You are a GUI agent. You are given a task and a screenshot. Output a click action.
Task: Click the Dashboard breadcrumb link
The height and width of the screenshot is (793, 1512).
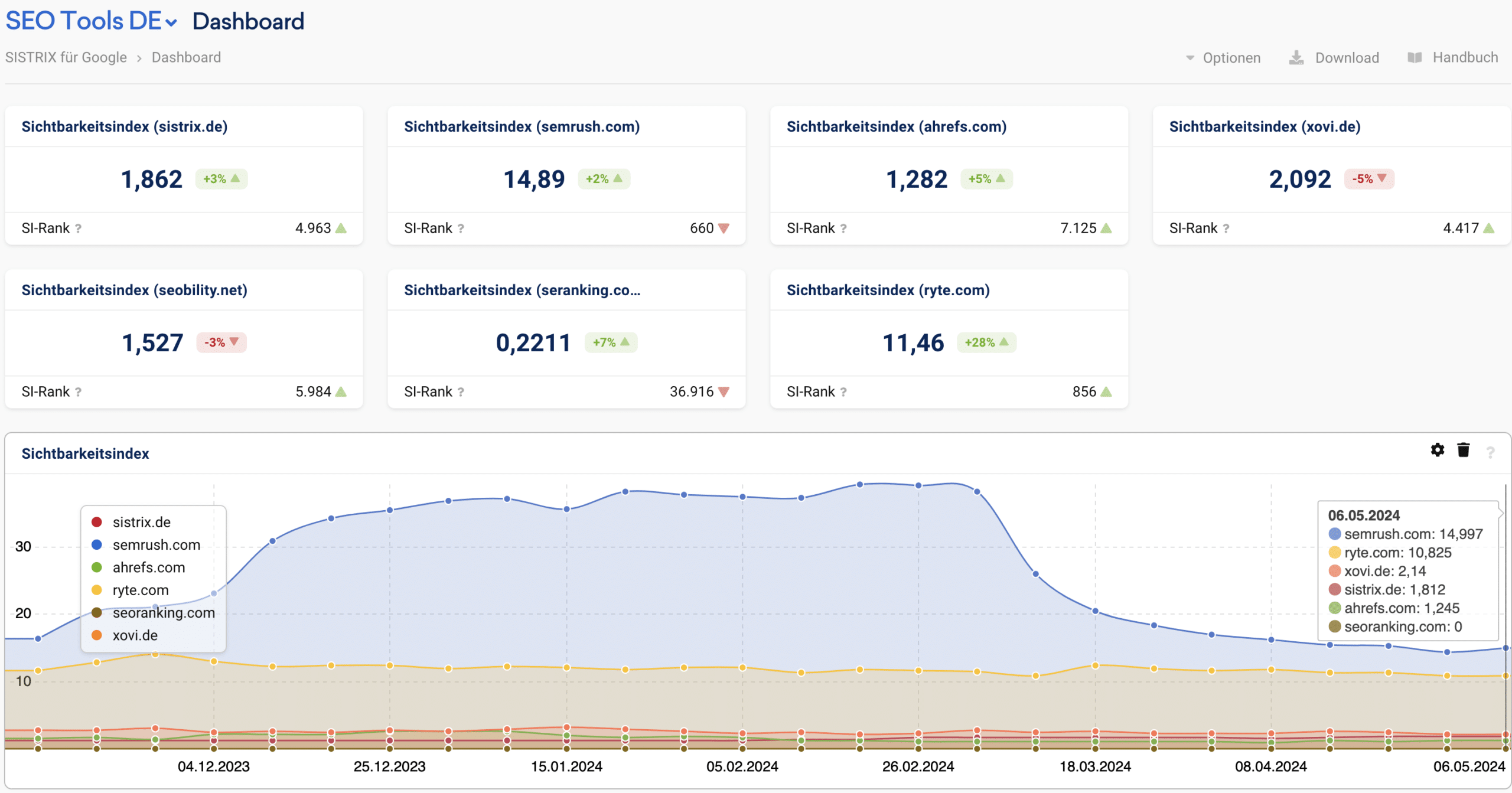186,57
